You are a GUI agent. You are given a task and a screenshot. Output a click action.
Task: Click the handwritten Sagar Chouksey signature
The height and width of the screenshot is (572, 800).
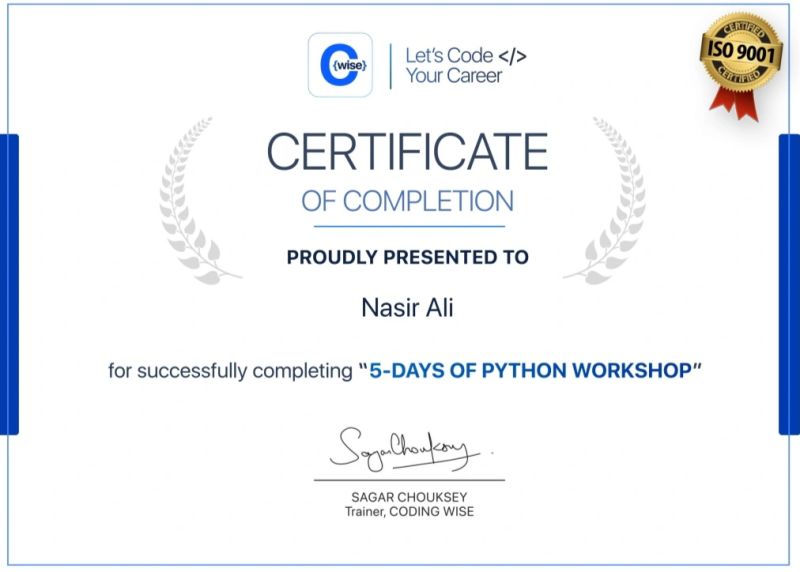[x=405, y=451]
